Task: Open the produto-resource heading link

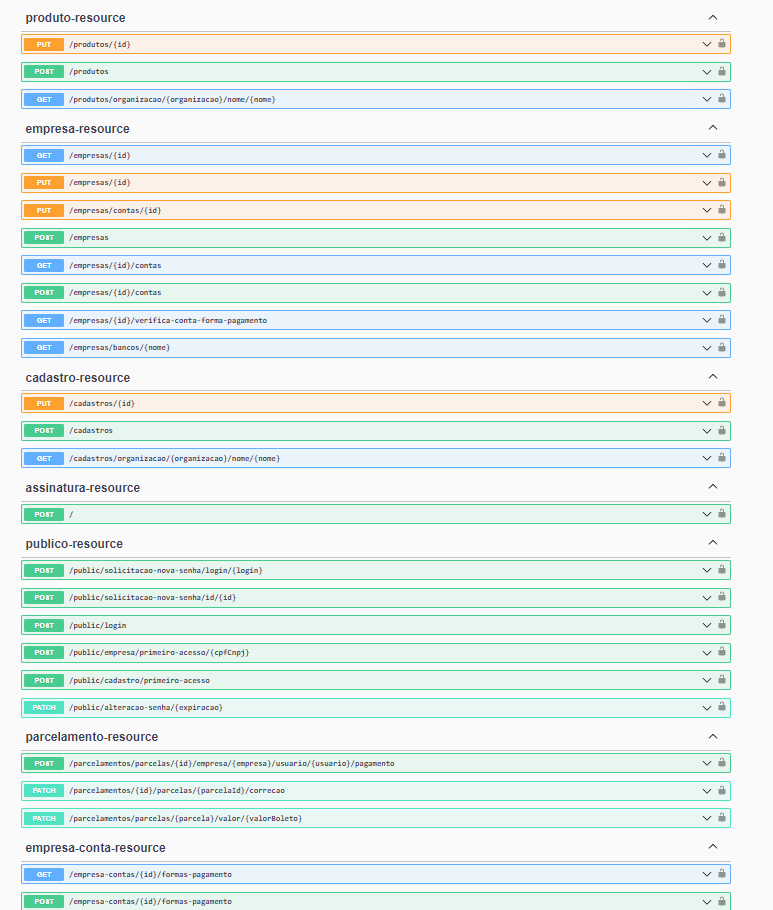Action: coord(75,18)
